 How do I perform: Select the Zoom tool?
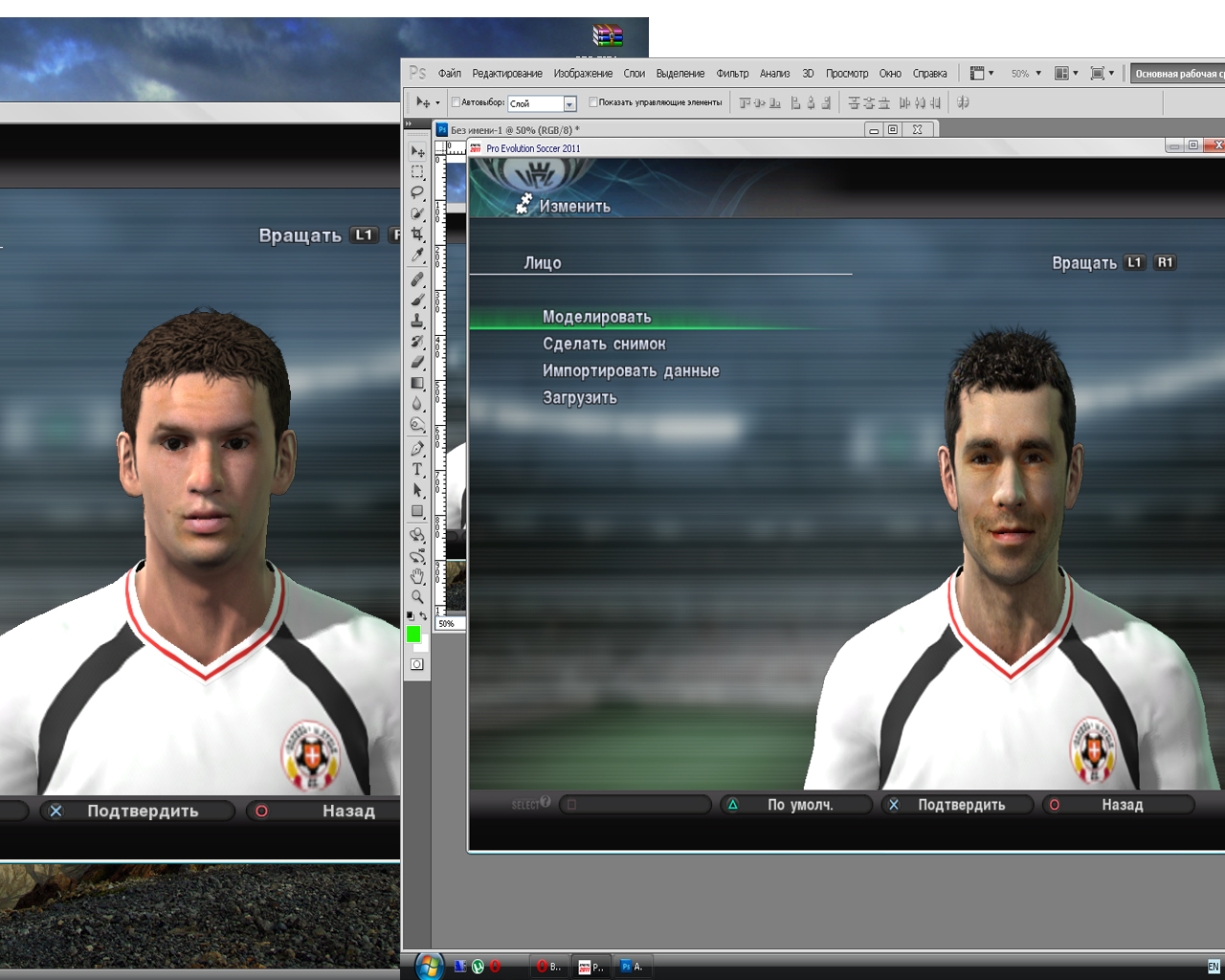(x=417, y=597)
